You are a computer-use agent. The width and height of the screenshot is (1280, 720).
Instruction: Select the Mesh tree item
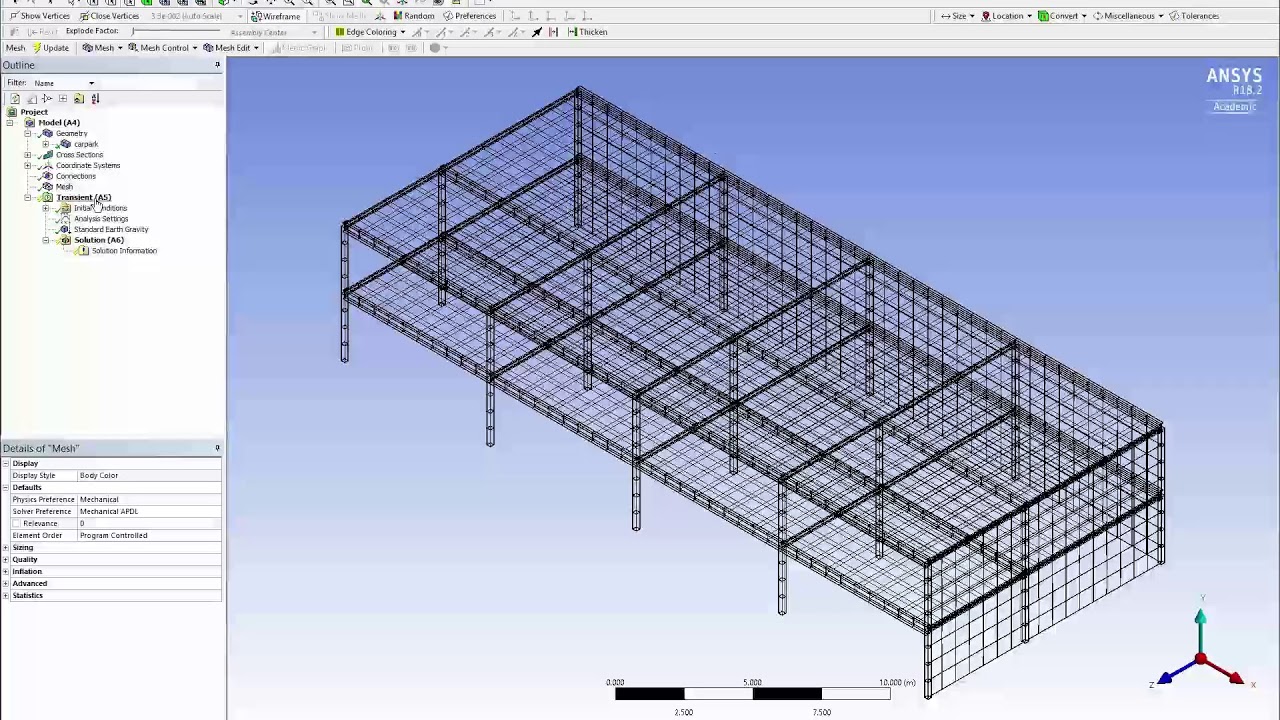64,187
